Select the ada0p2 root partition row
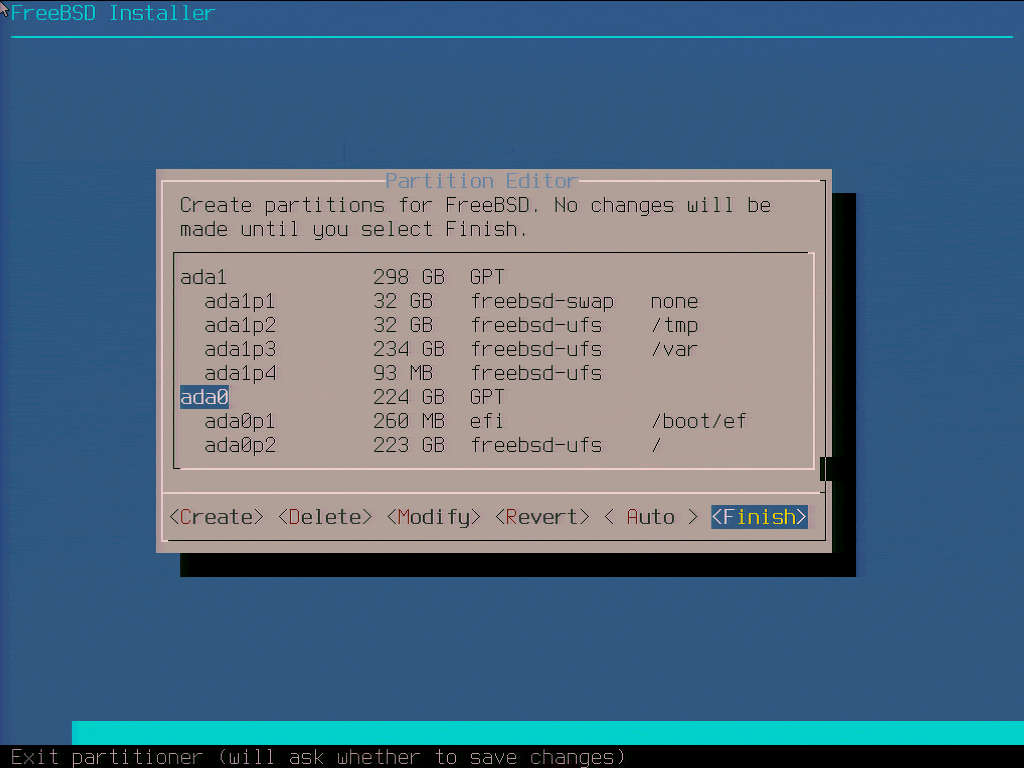 (494, 445)
